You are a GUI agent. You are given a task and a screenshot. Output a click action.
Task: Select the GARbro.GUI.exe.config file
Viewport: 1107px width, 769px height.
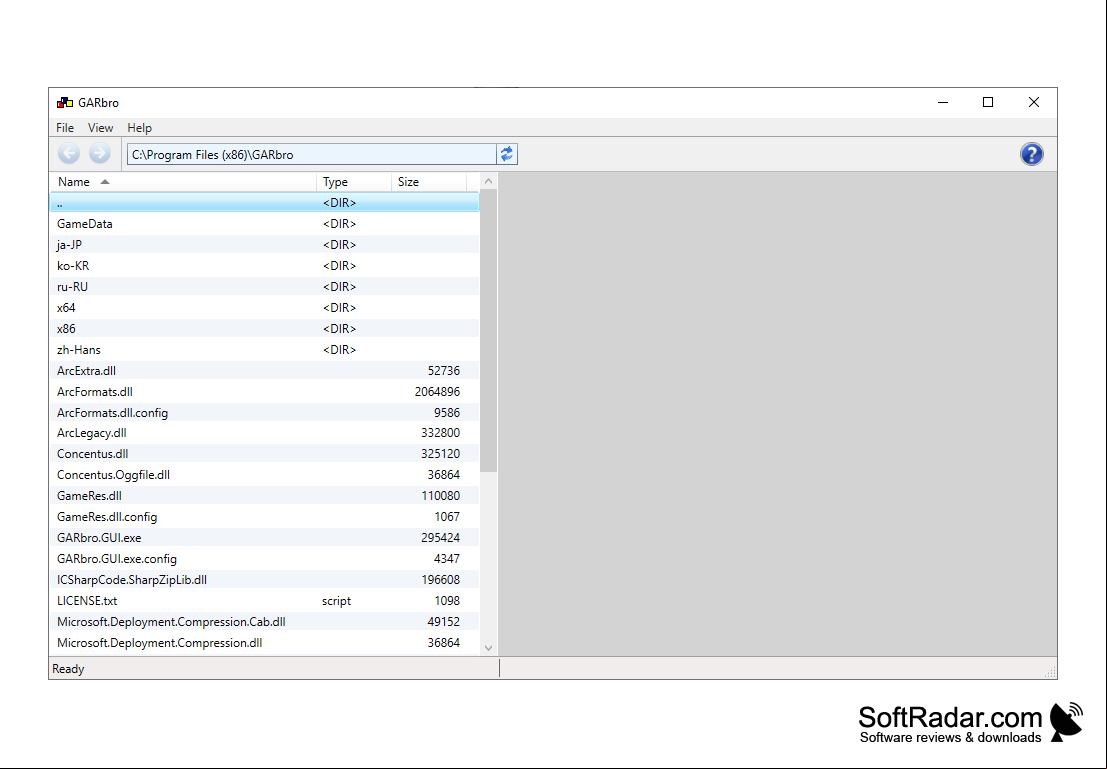click(x=265, y=559)
